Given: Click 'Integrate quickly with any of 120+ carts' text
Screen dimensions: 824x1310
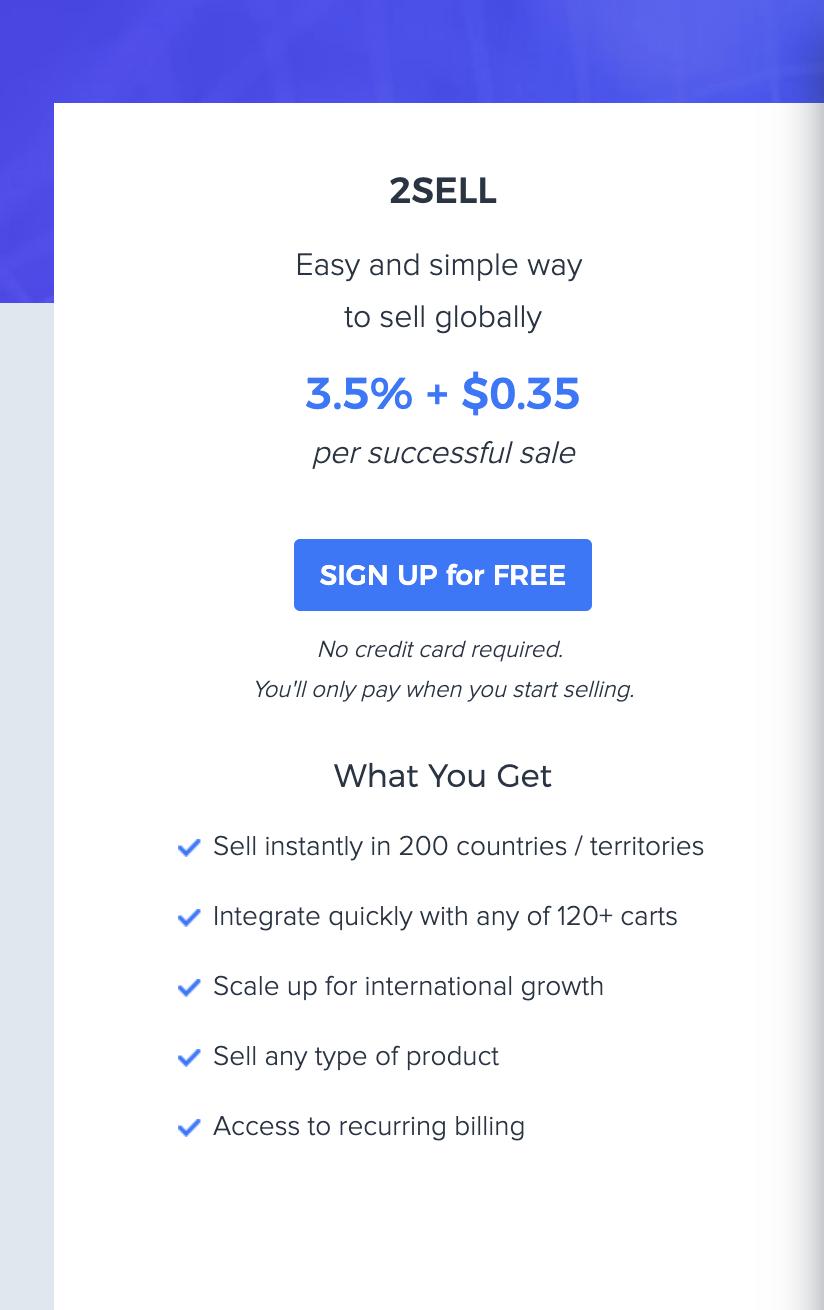Looking at the screenshot, I should click(x=445, y=916).
